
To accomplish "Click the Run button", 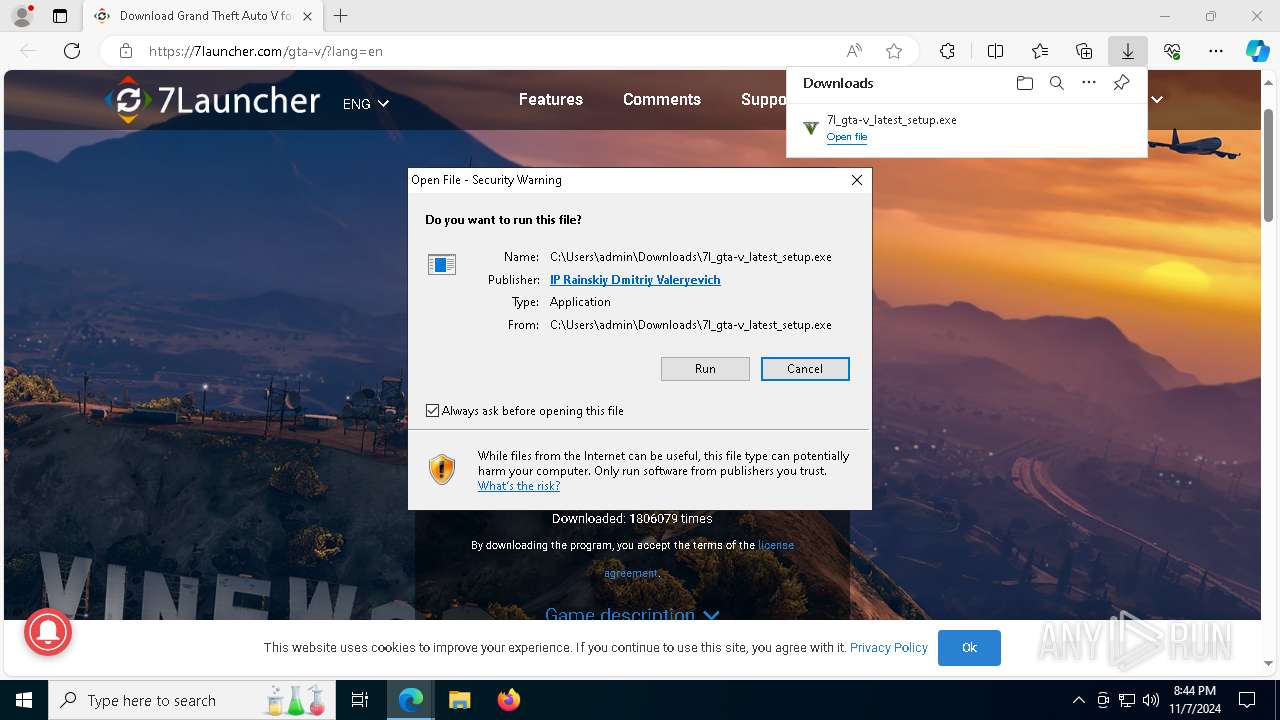I will (705, 369).
